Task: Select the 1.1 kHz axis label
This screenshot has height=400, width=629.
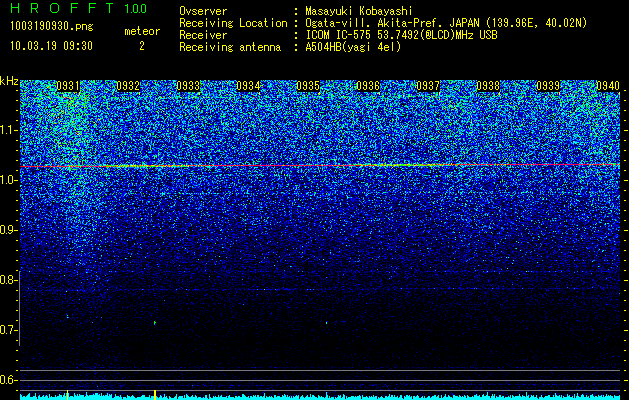Action: [x=9, y=130]
